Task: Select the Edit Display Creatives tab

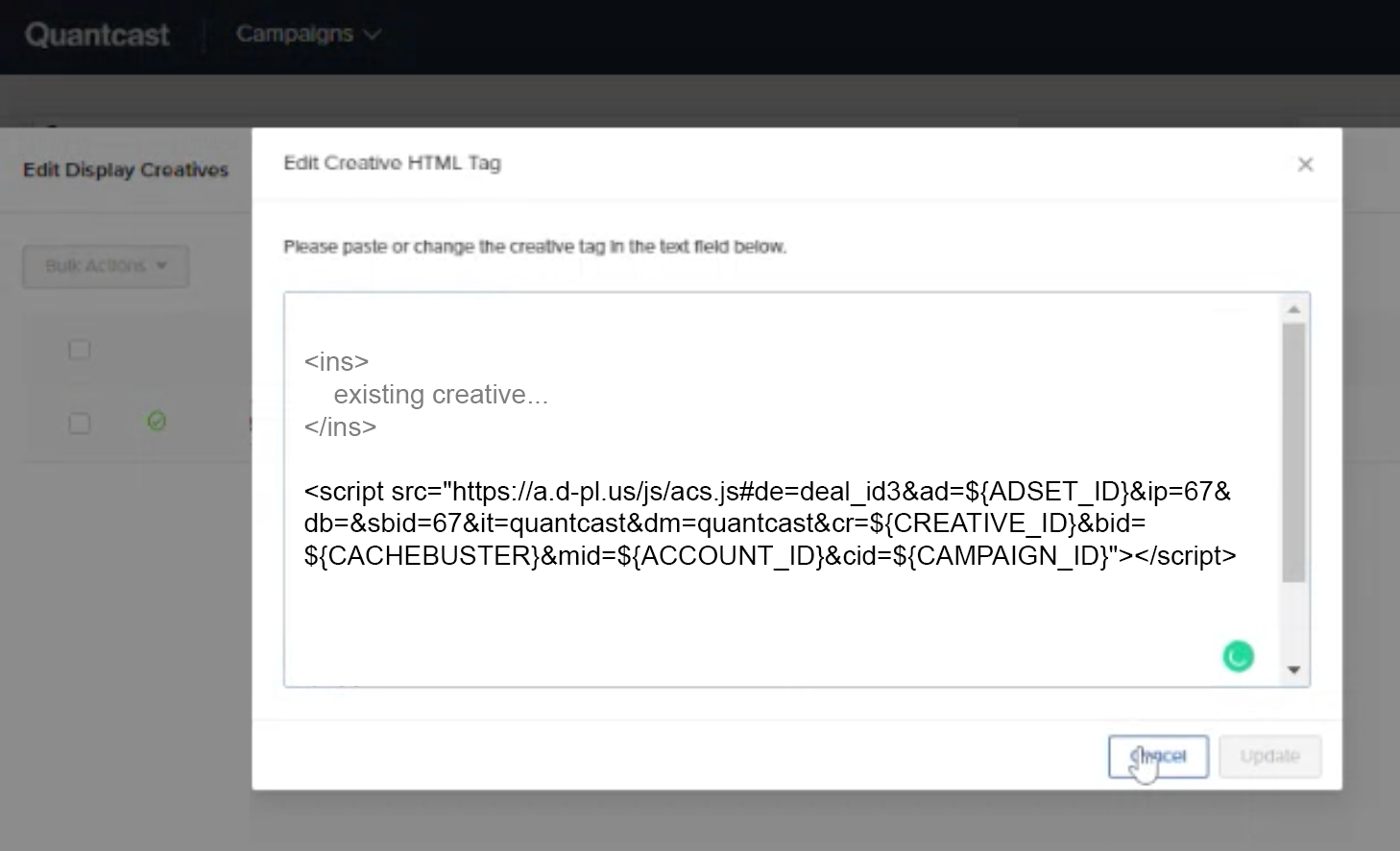Action: click(x=124, y=169)
